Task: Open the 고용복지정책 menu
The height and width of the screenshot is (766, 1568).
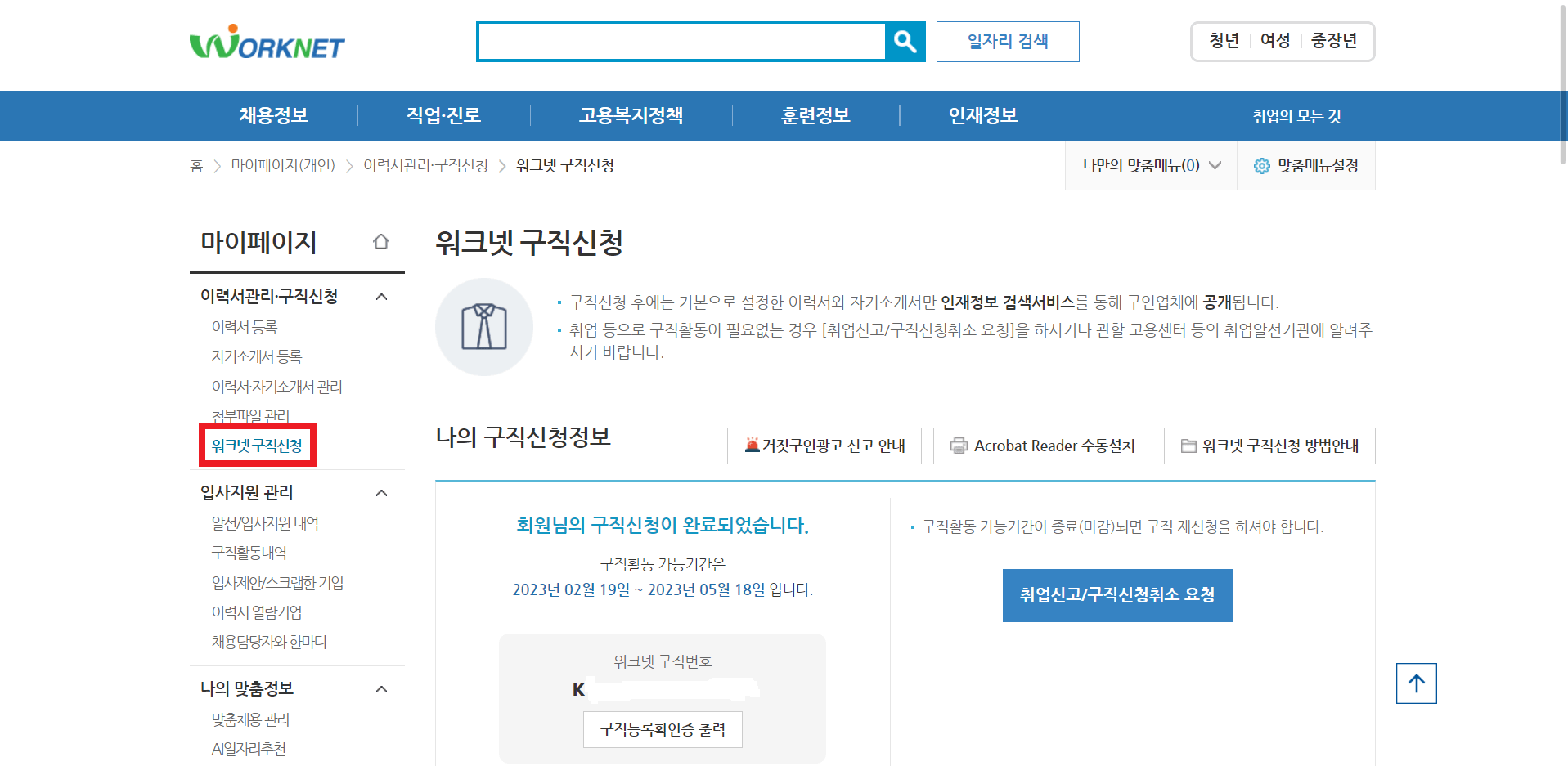Action: (x=631, y=115)
